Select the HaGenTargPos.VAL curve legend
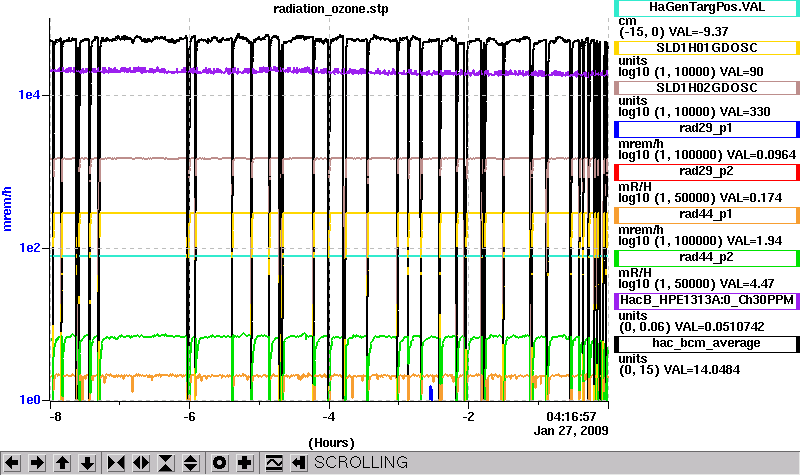Image resolution: width=800 pixels, height=475 pixels. coord(707,8)
